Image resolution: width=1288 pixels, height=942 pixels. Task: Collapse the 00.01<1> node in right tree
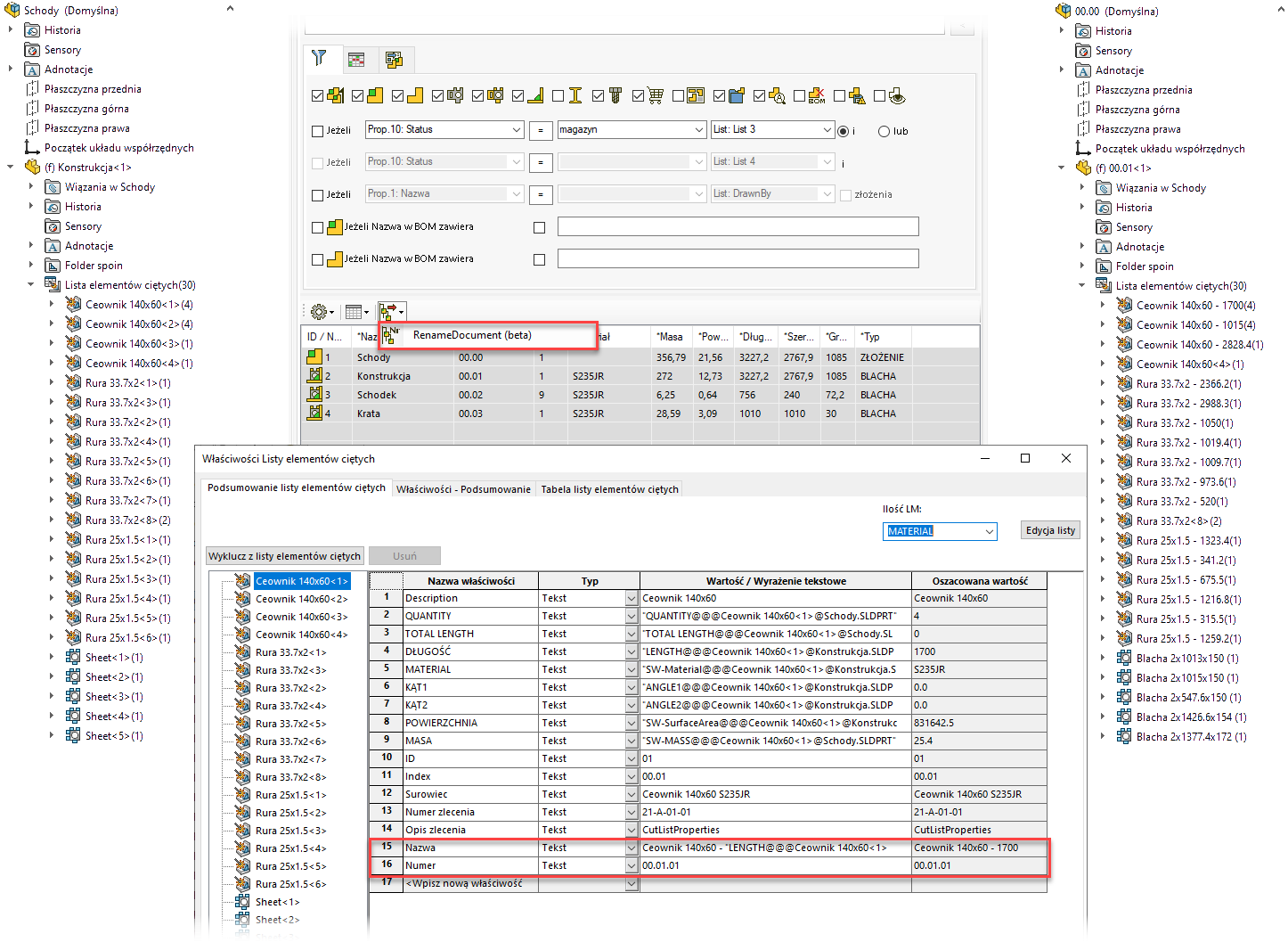point(1062,168)
